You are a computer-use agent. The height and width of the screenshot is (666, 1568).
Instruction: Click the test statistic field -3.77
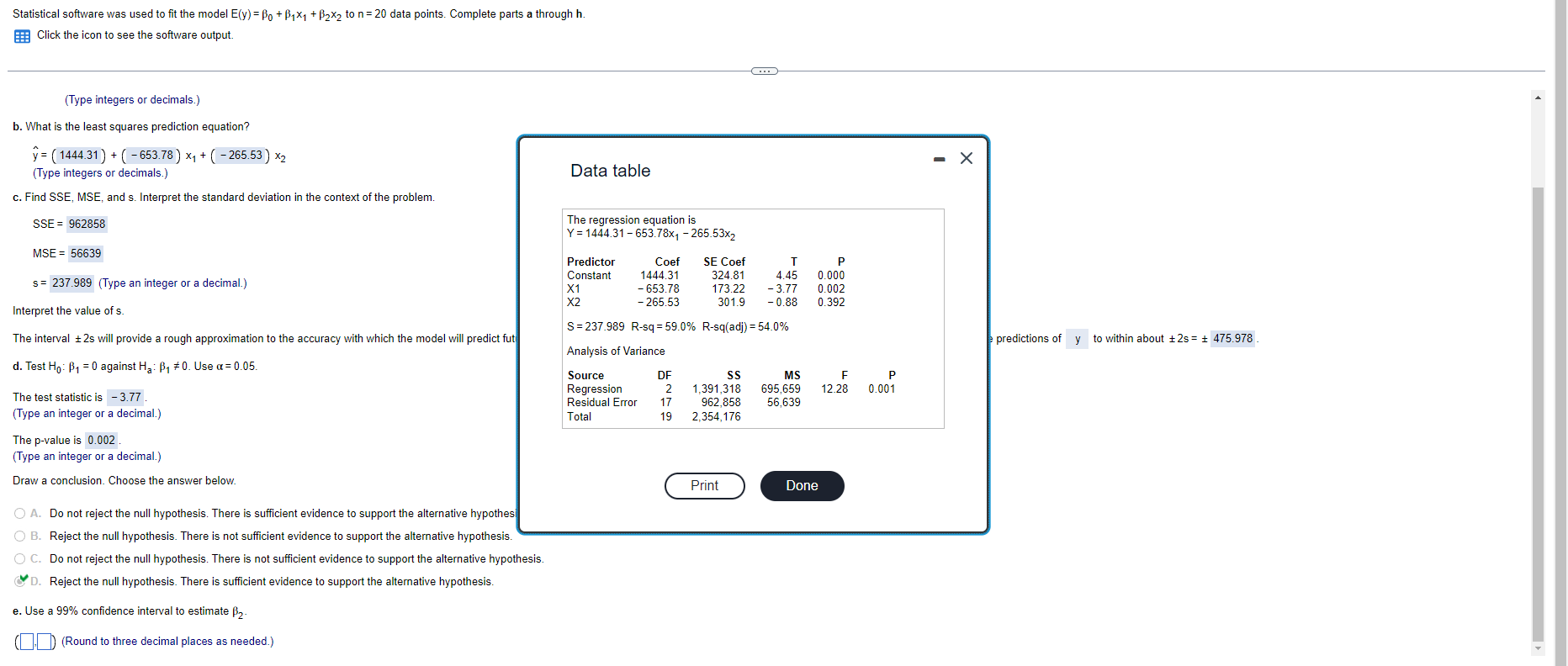point(126,398)
